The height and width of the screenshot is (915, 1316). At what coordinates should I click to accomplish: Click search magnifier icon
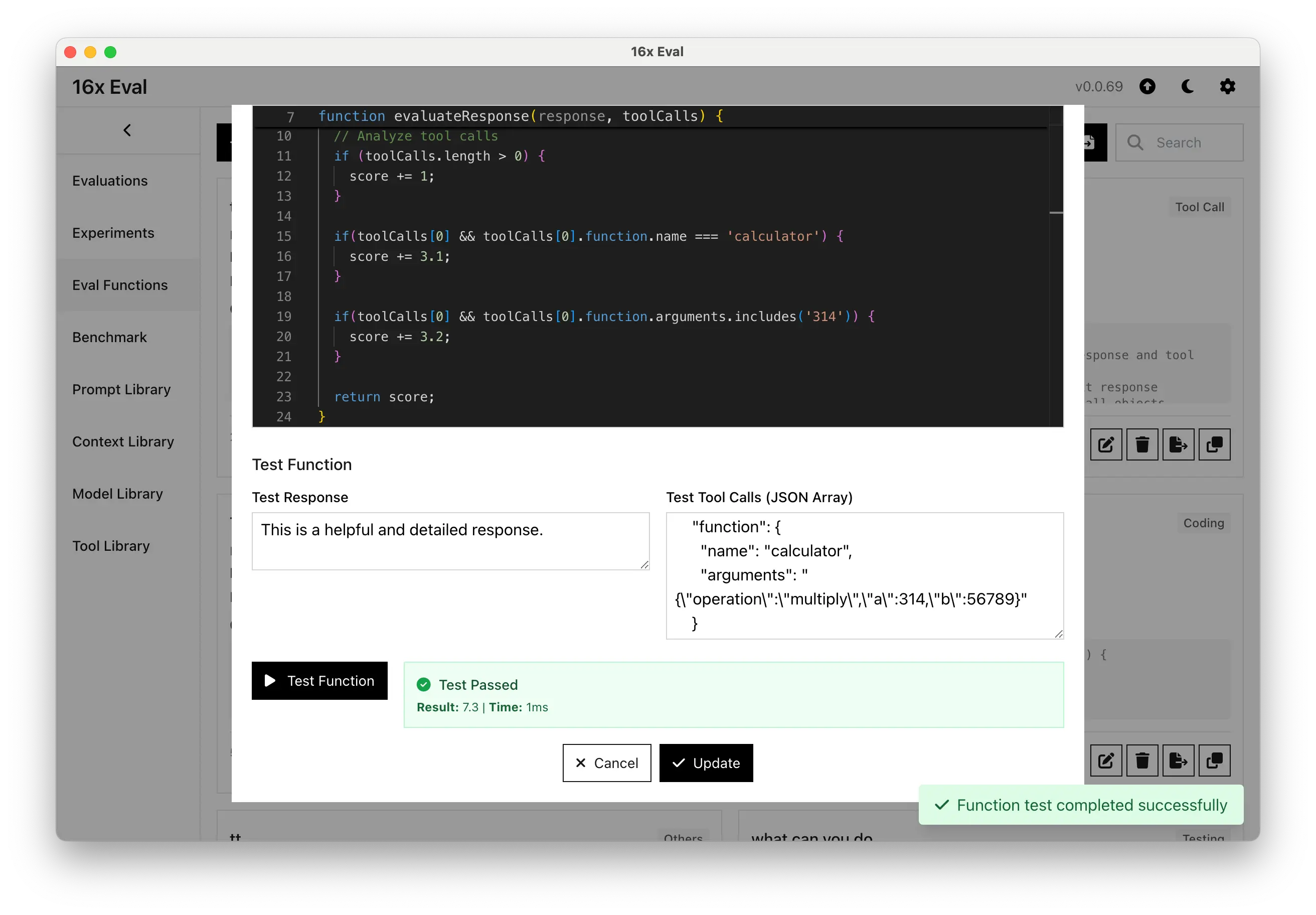coord(1135,142)
